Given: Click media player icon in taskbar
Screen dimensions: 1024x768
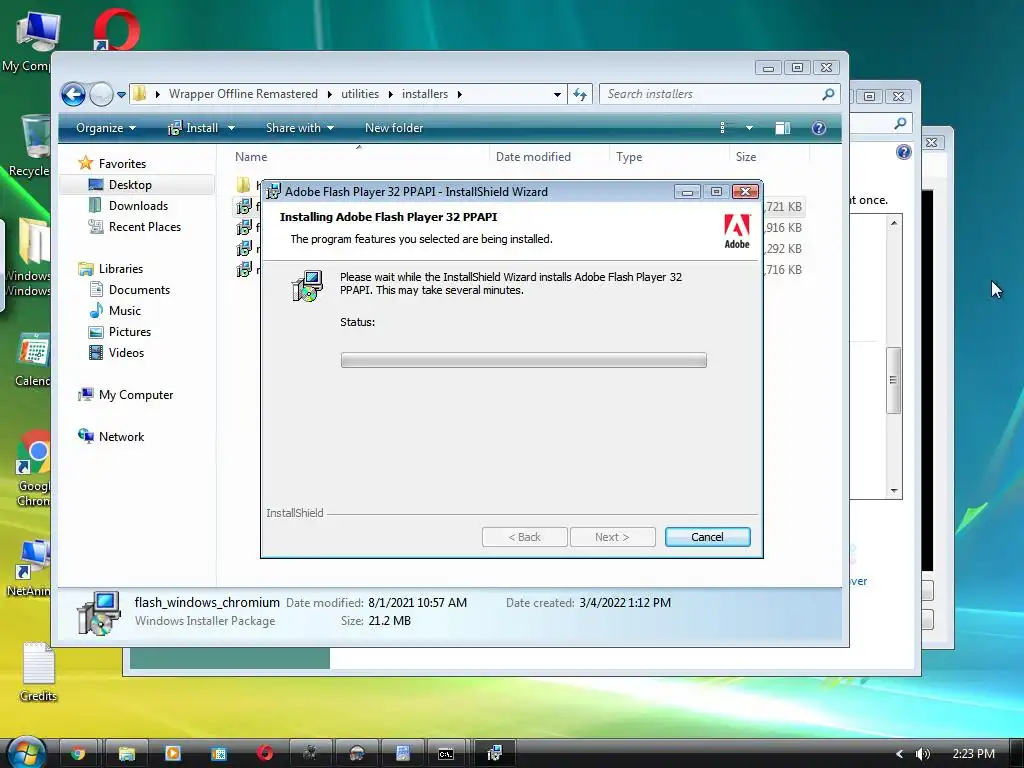Looking at the screenshot, I should click(172, 754).
